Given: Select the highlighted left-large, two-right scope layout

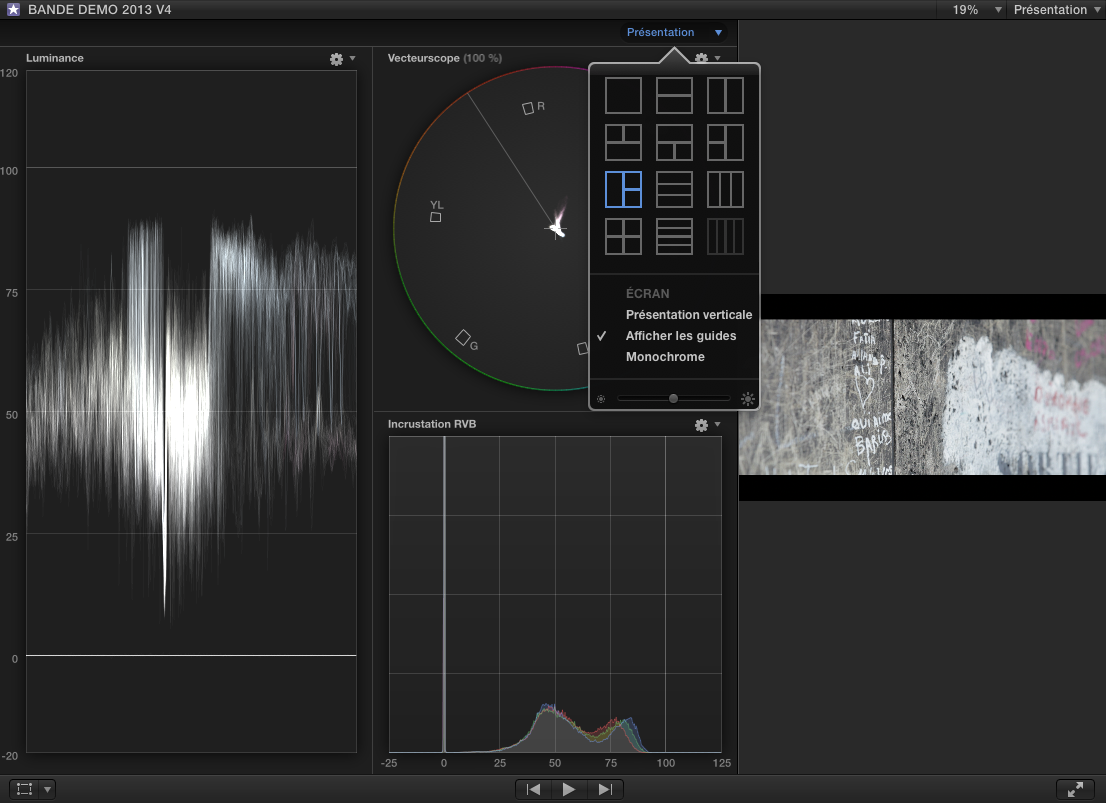Looking at the screenshot, I should point(624,189).
